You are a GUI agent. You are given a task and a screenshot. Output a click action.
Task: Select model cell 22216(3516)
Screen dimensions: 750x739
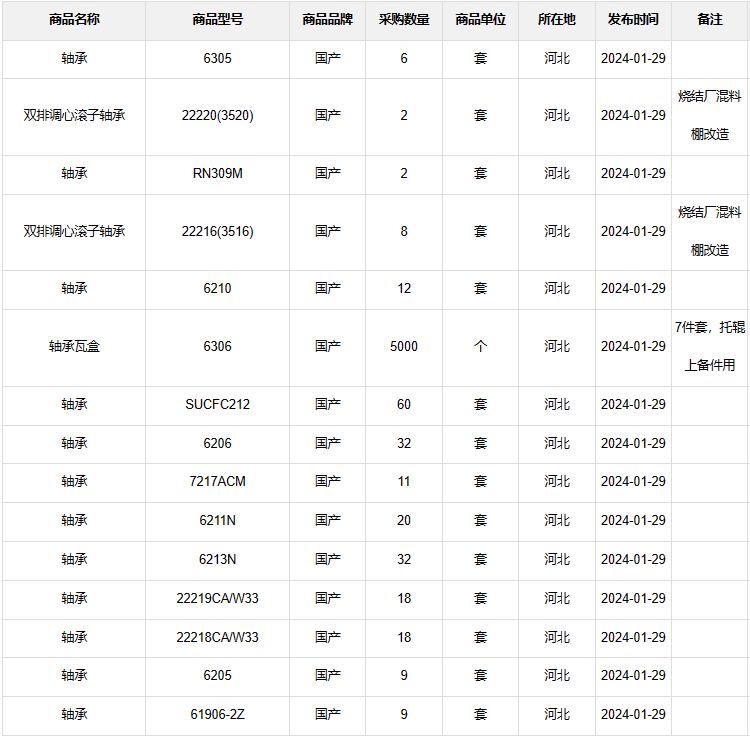point(218,232)
